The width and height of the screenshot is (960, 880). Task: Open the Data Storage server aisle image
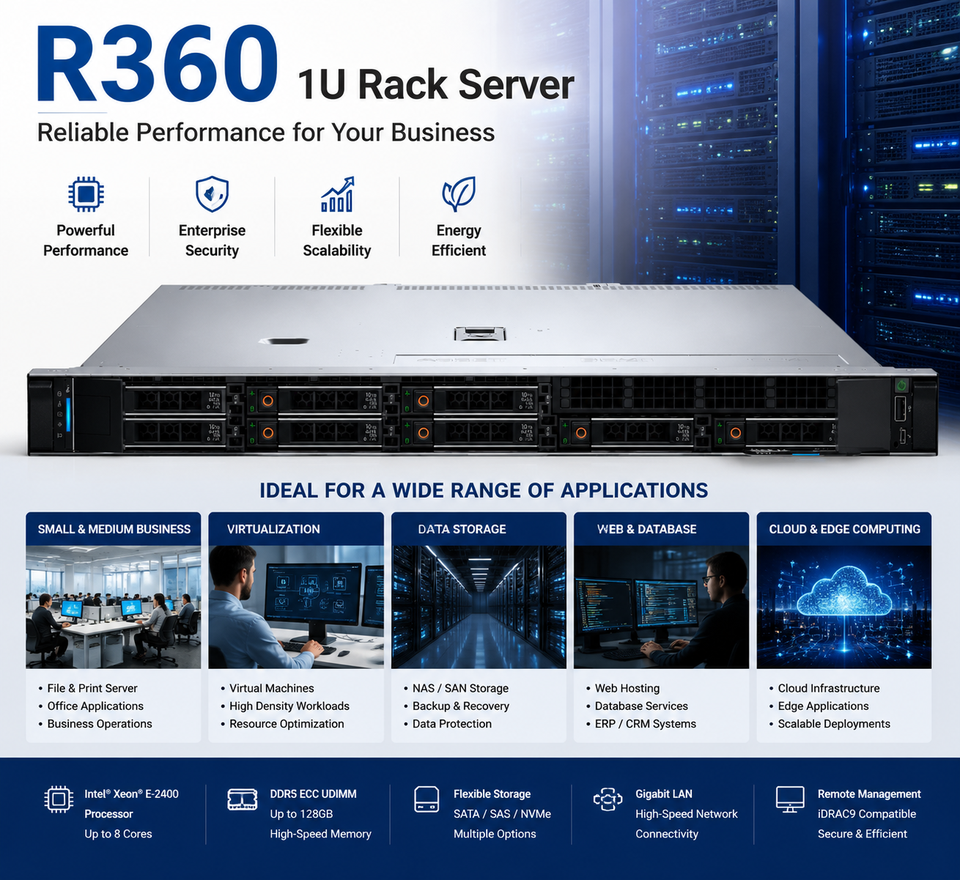coord(479,607)
